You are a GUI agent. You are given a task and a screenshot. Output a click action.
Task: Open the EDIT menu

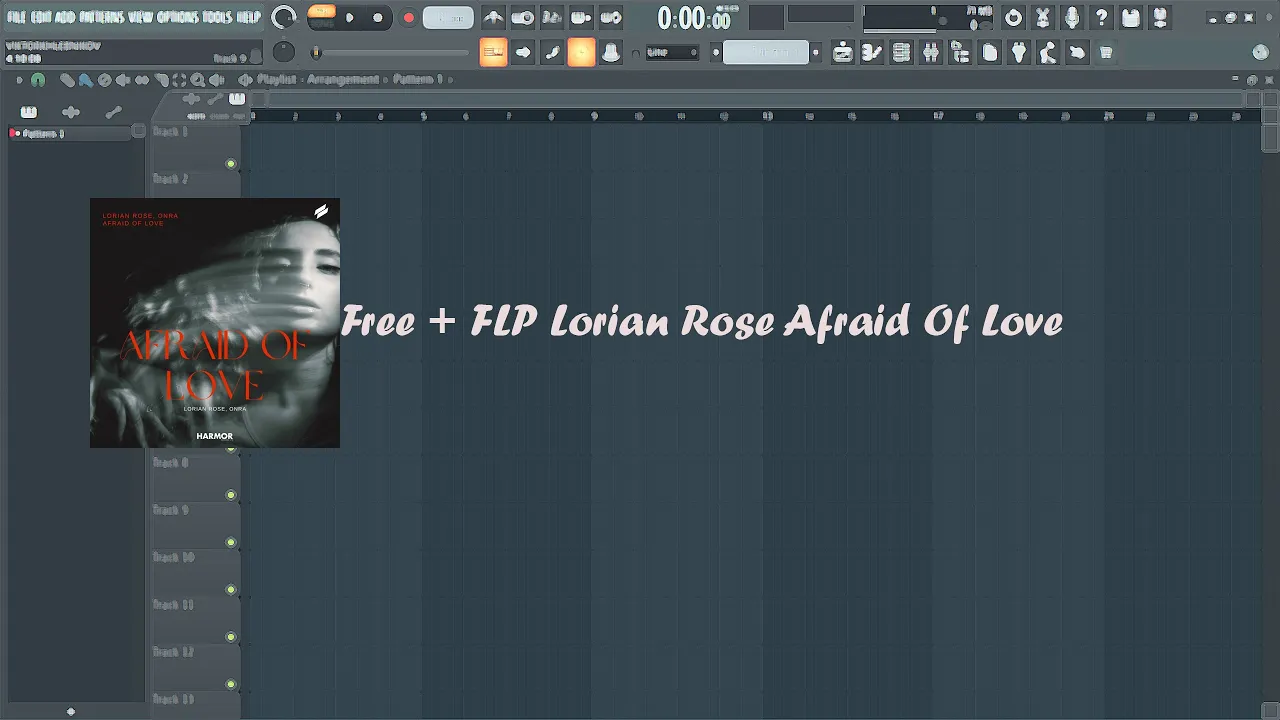coord(43,17)
